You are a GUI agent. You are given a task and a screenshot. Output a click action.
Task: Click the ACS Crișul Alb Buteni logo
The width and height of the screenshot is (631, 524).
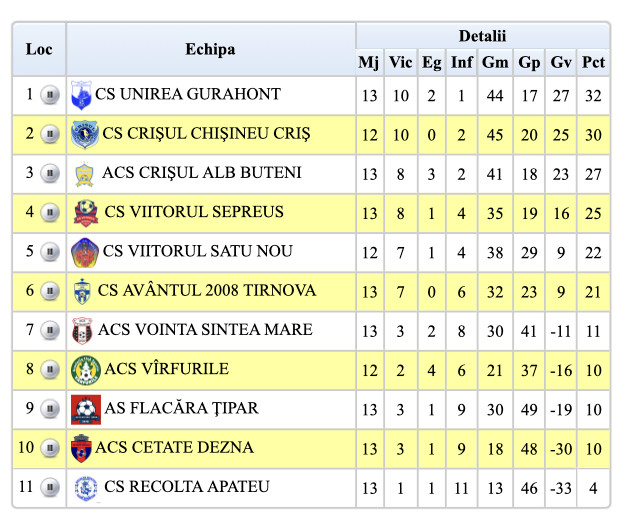coord(84,174)
